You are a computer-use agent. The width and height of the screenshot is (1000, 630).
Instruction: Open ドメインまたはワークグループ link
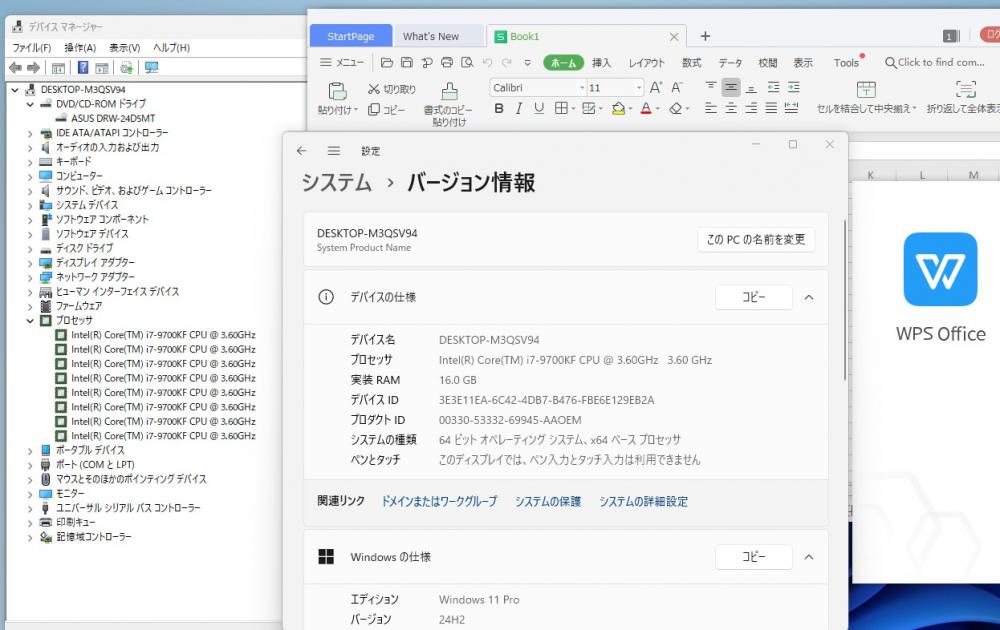point(439,502)
